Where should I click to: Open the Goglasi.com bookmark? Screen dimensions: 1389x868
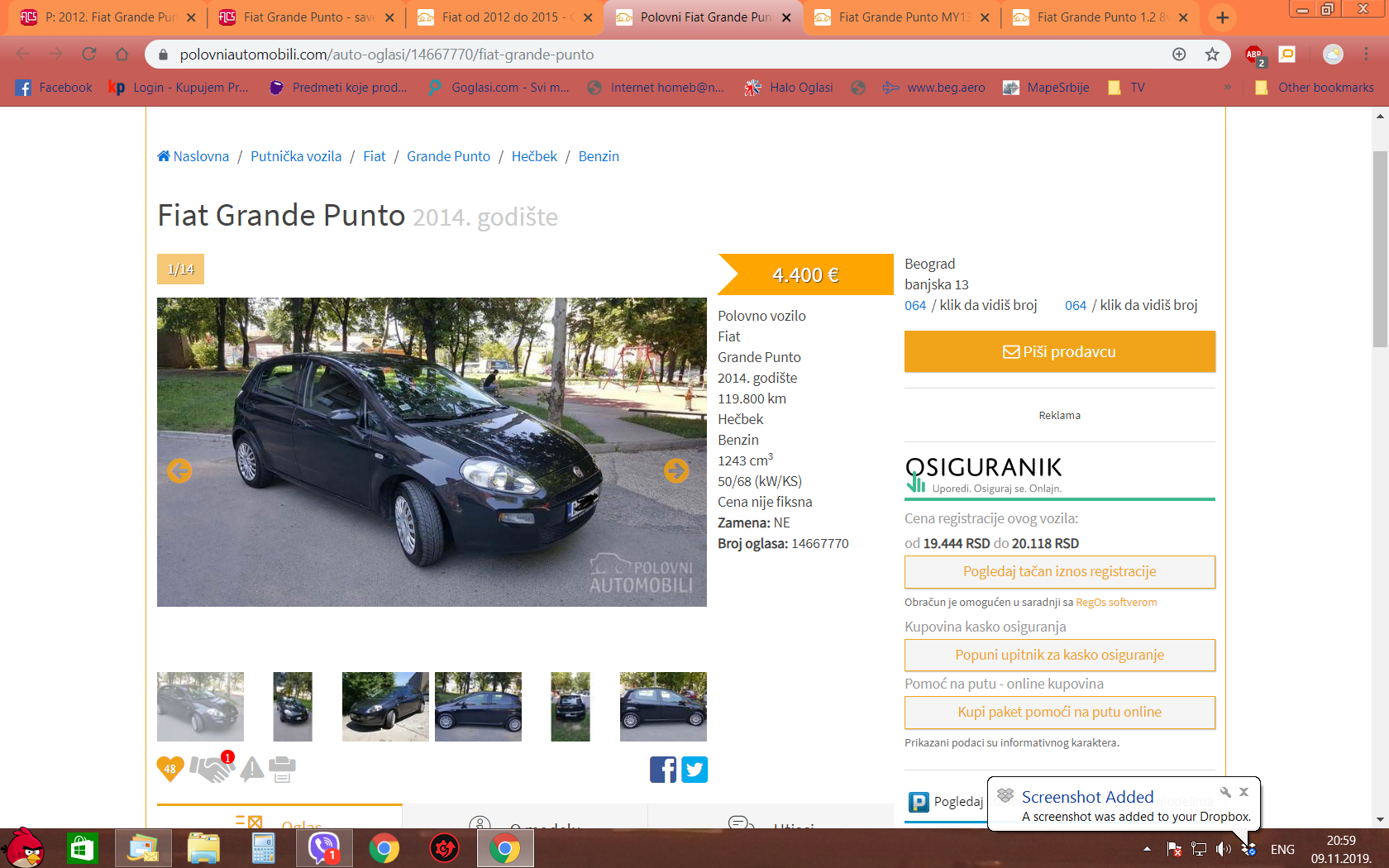coord(499,88)
